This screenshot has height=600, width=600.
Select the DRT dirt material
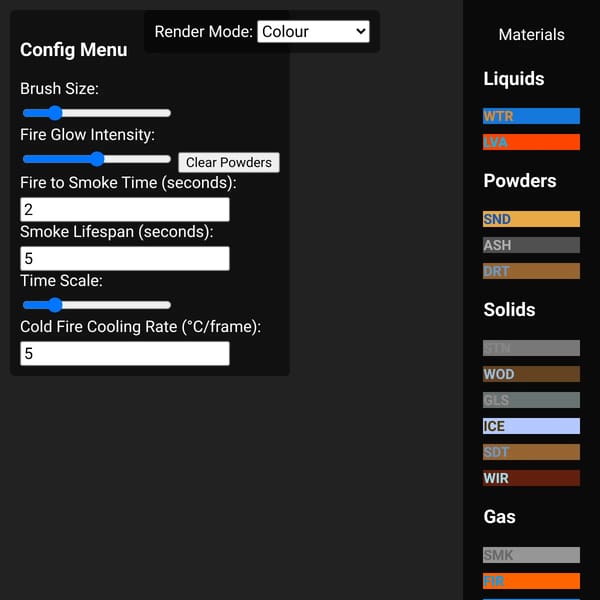pos(531,271)
